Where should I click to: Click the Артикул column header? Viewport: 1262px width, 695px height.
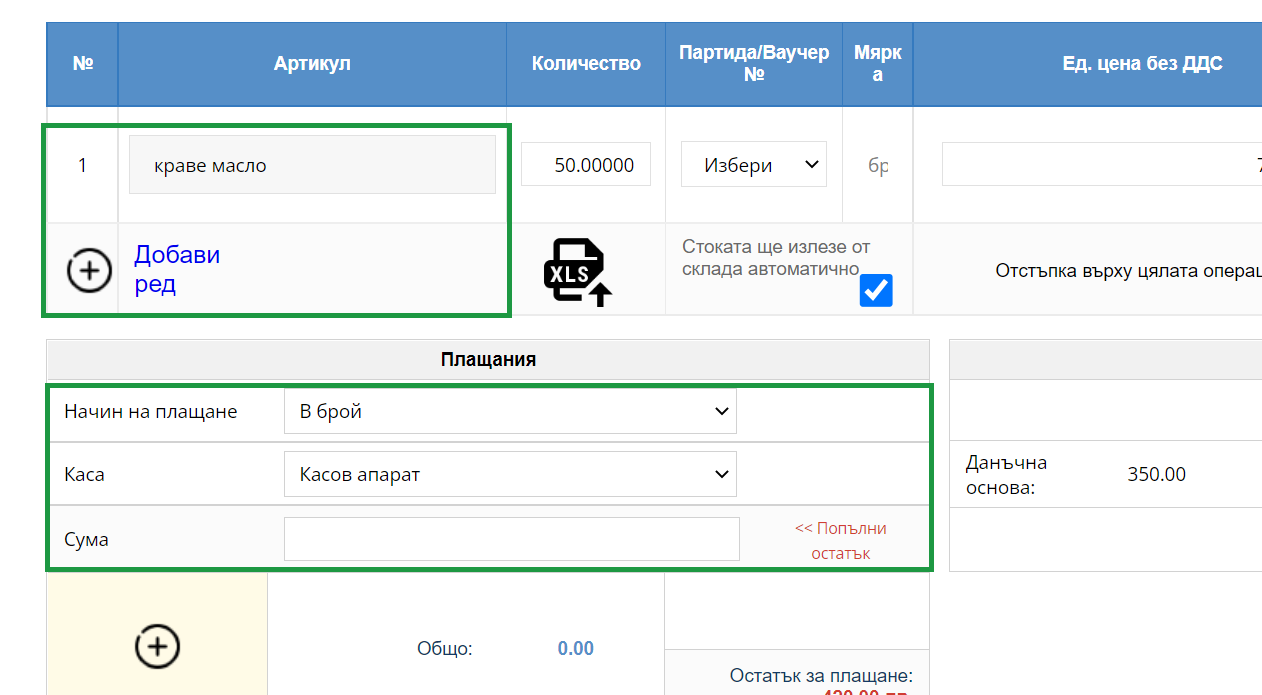312,64
